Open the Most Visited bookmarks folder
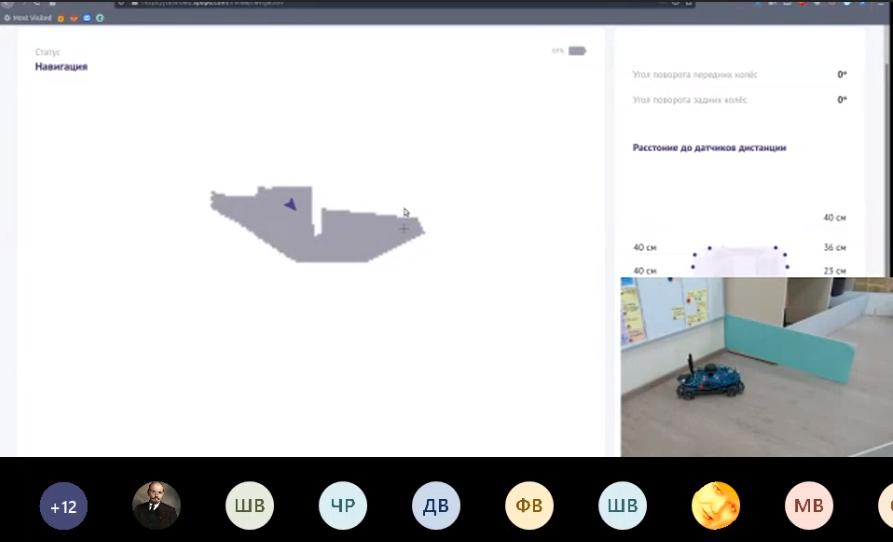Screen dimensions: 893x542 (27, 18)
